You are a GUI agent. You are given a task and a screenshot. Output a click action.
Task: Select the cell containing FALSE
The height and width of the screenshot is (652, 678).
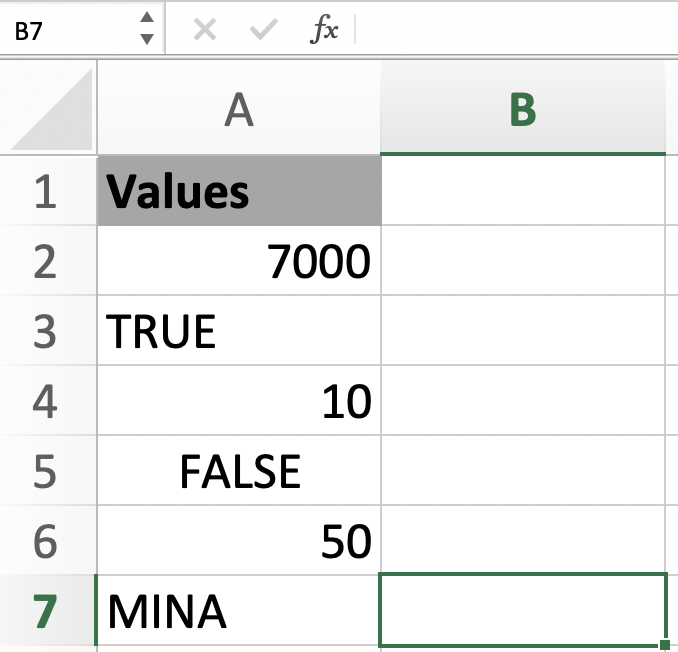(x=239, y=471)
